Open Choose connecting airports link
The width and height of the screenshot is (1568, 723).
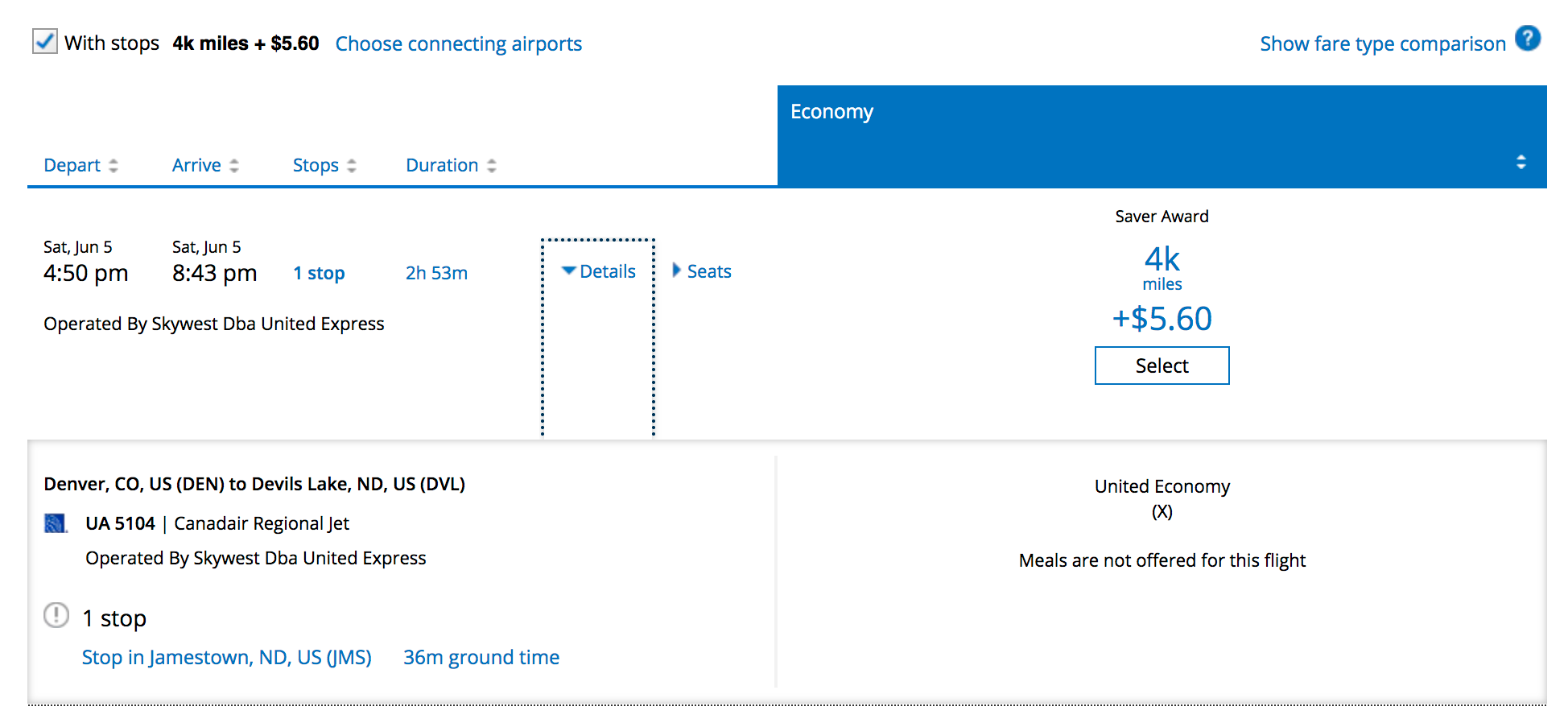458,44
